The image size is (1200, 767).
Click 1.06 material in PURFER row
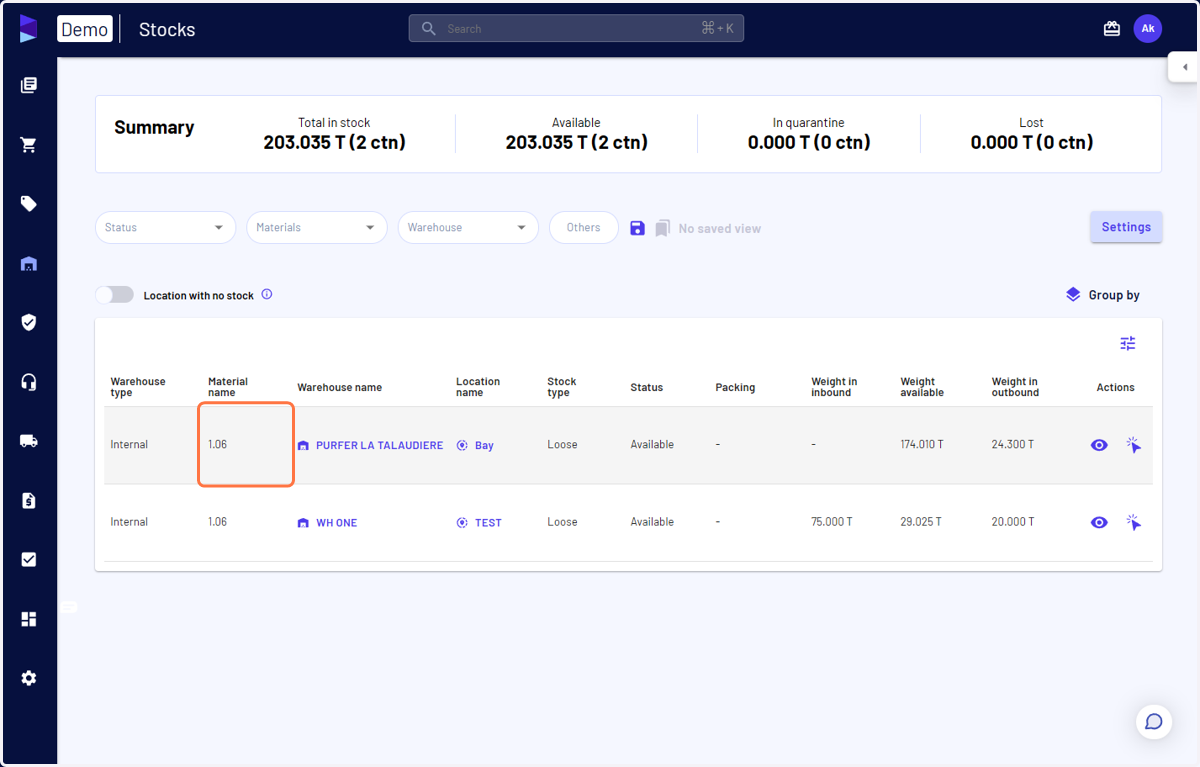[x=217, y=445]
